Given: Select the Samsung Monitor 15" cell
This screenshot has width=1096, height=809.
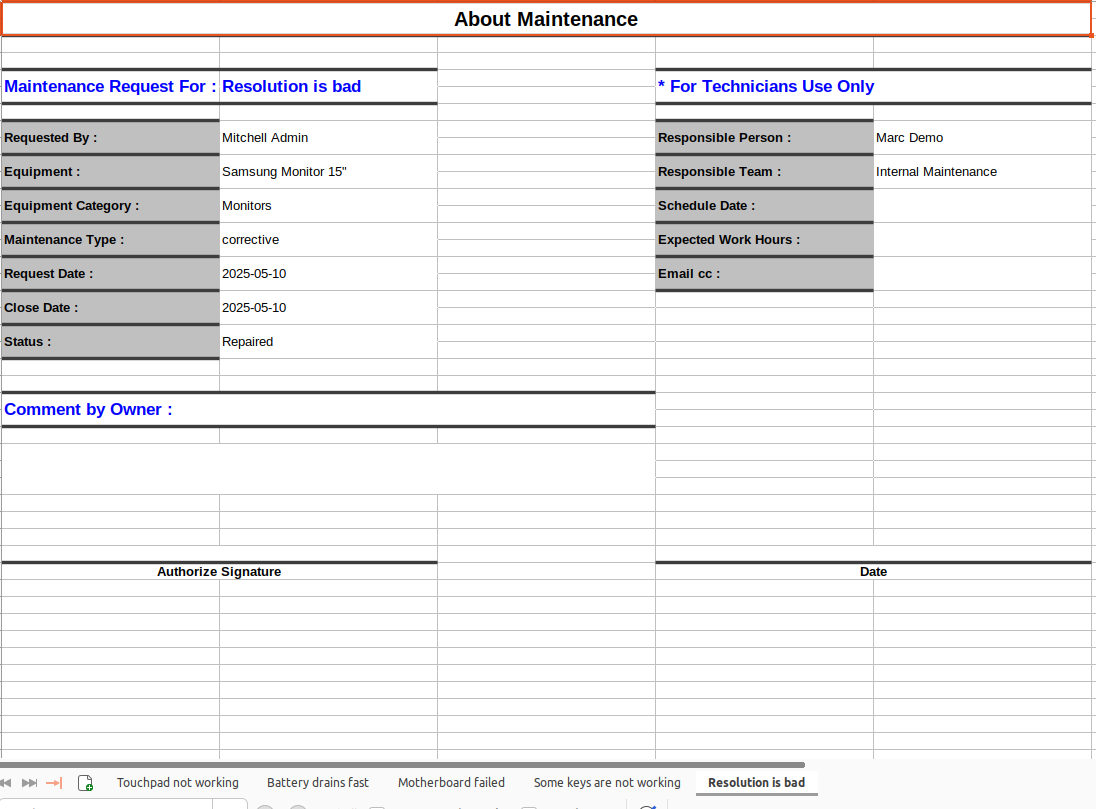Looking at the screenshot, I should tap(329, 172).
